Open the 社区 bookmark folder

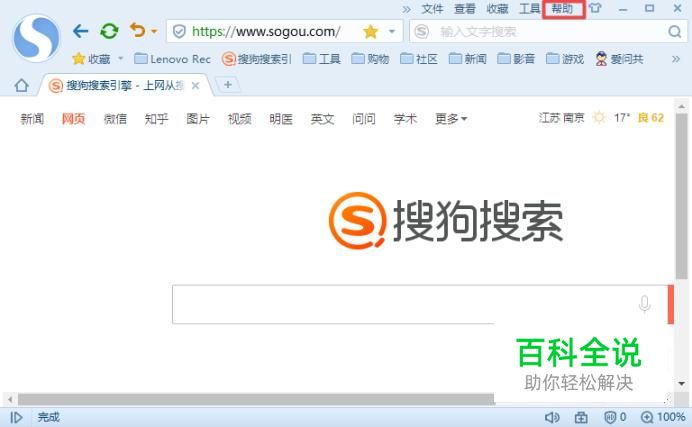tap(419, 59)
